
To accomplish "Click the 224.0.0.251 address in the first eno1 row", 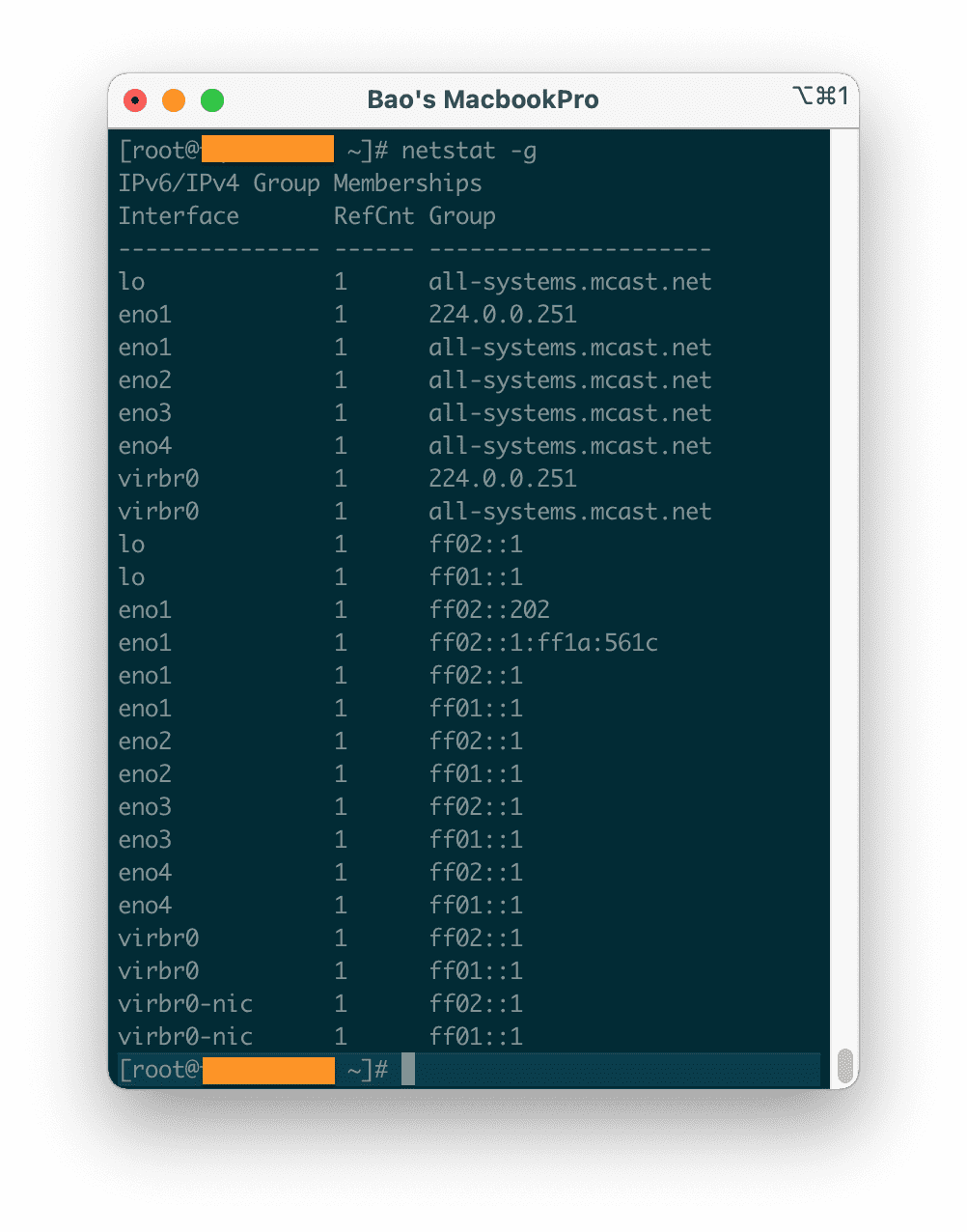I will click(503, 315).
